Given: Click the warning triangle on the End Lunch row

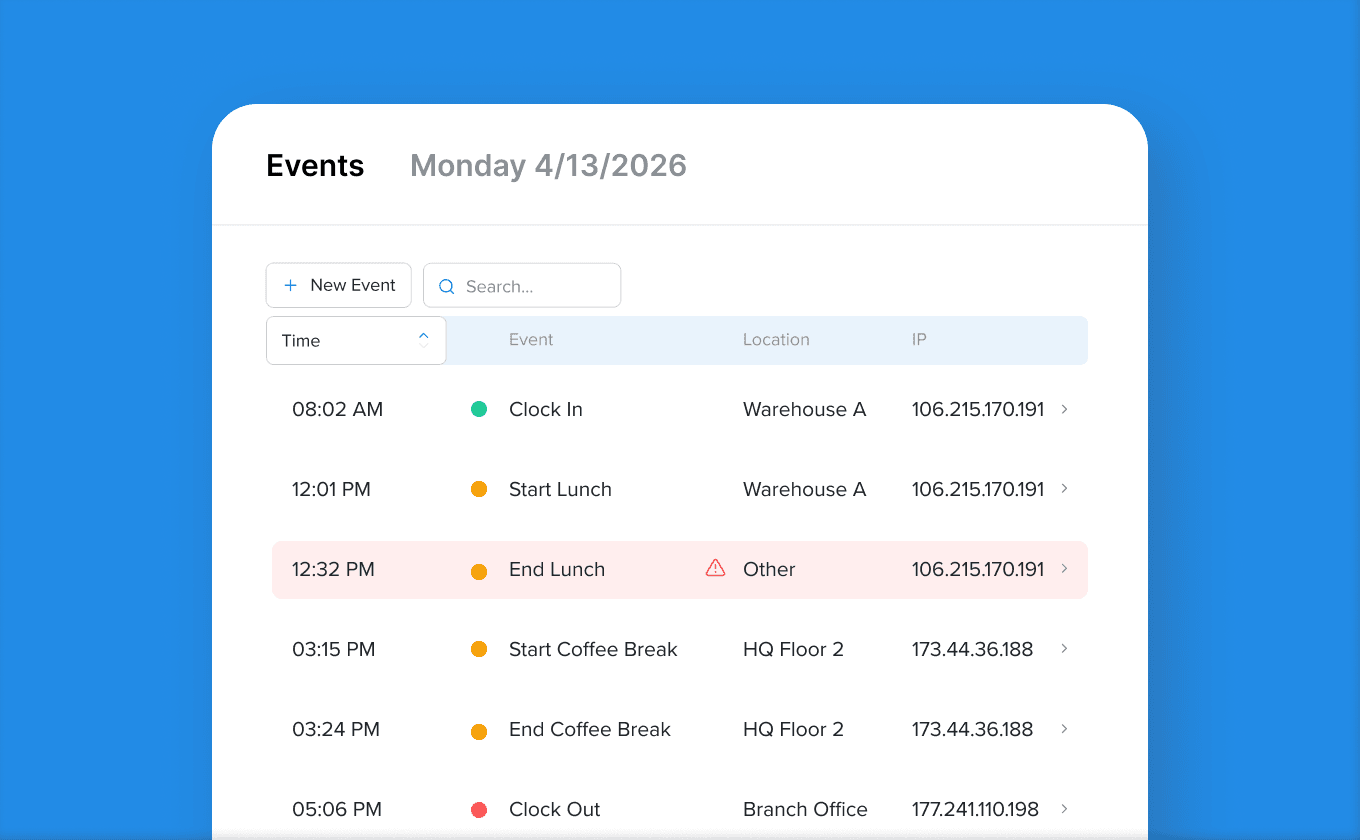Looking at the screenshot, I should click(x=714, y=568).
